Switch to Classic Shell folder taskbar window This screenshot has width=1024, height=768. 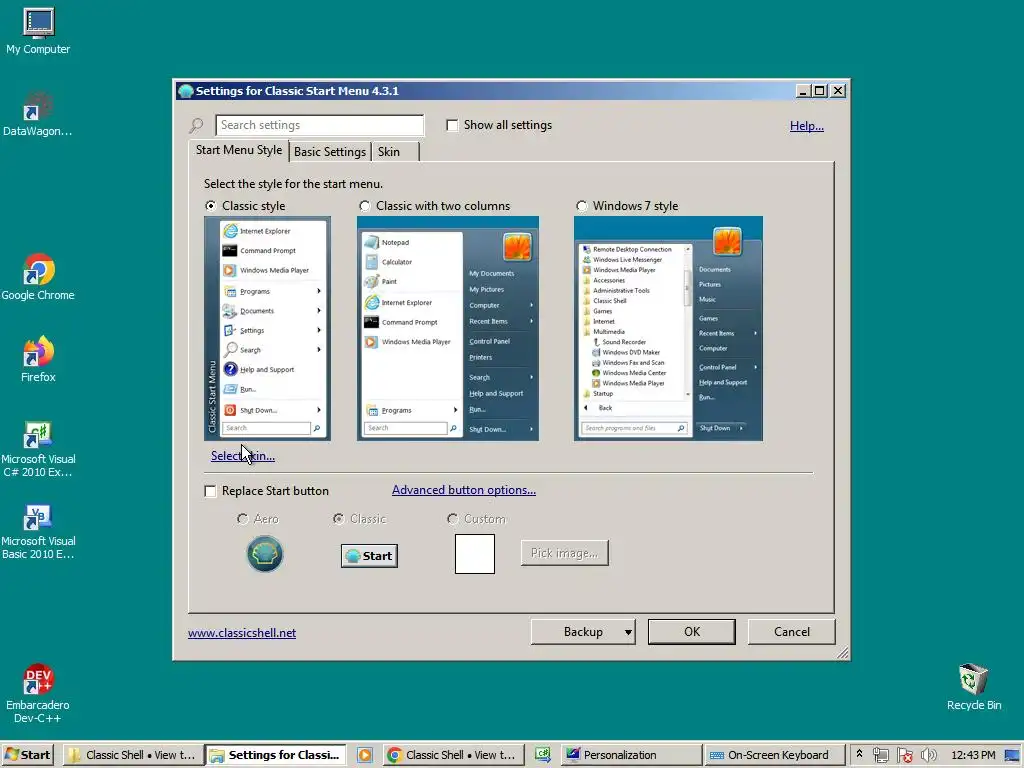tap(133, 755)
